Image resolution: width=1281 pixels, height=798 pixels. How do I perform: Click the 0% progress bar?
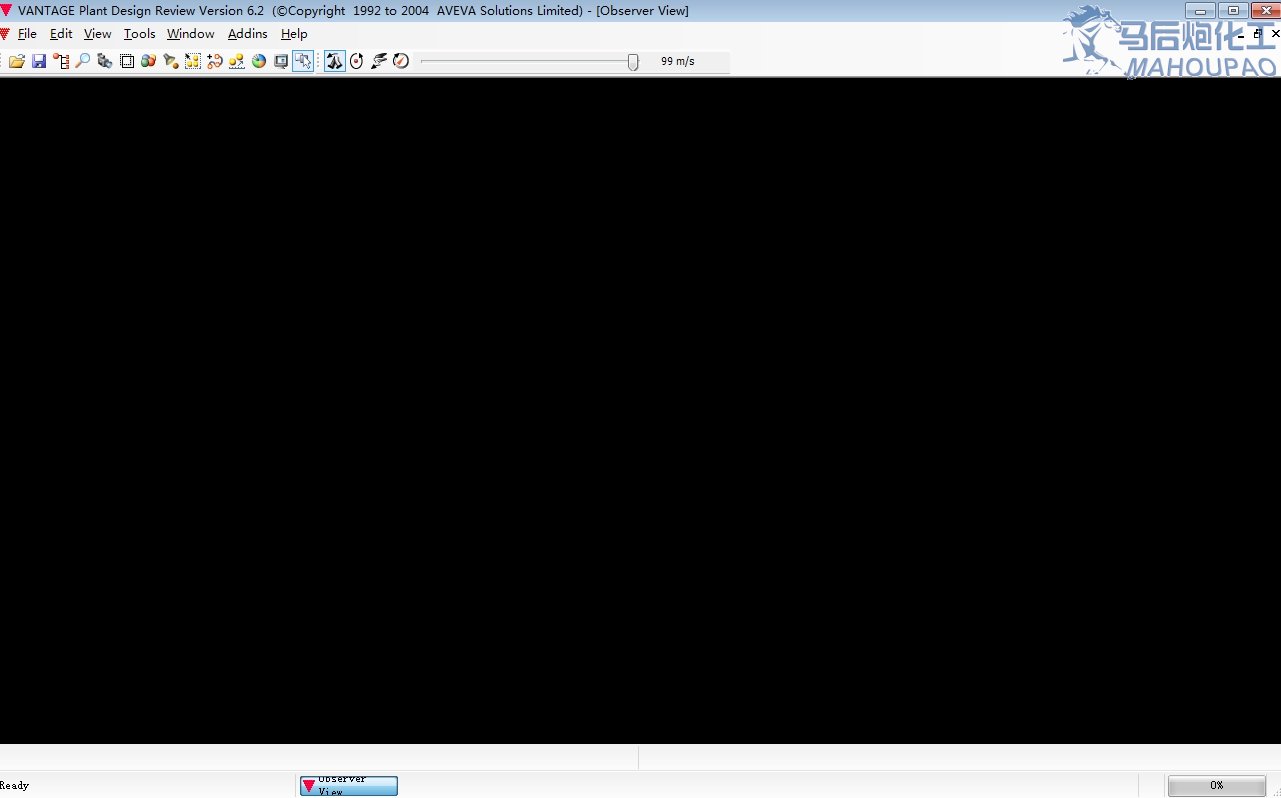pyautogui.click(x=1217, y=786)
